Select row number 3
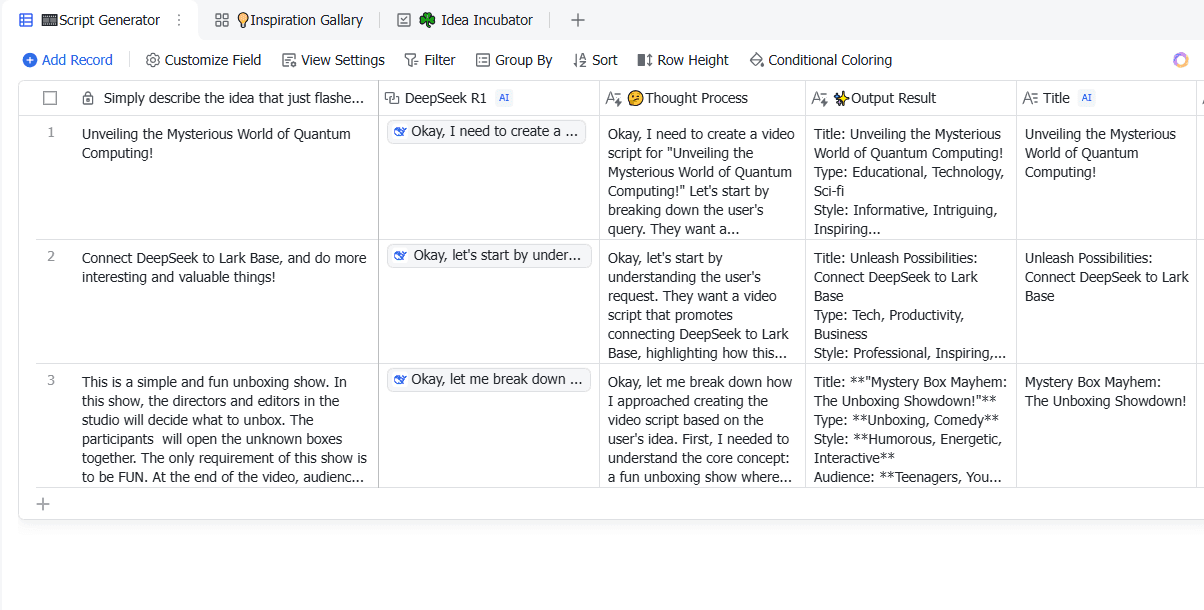Screen dimensions: 1204x610 point(51,380)
